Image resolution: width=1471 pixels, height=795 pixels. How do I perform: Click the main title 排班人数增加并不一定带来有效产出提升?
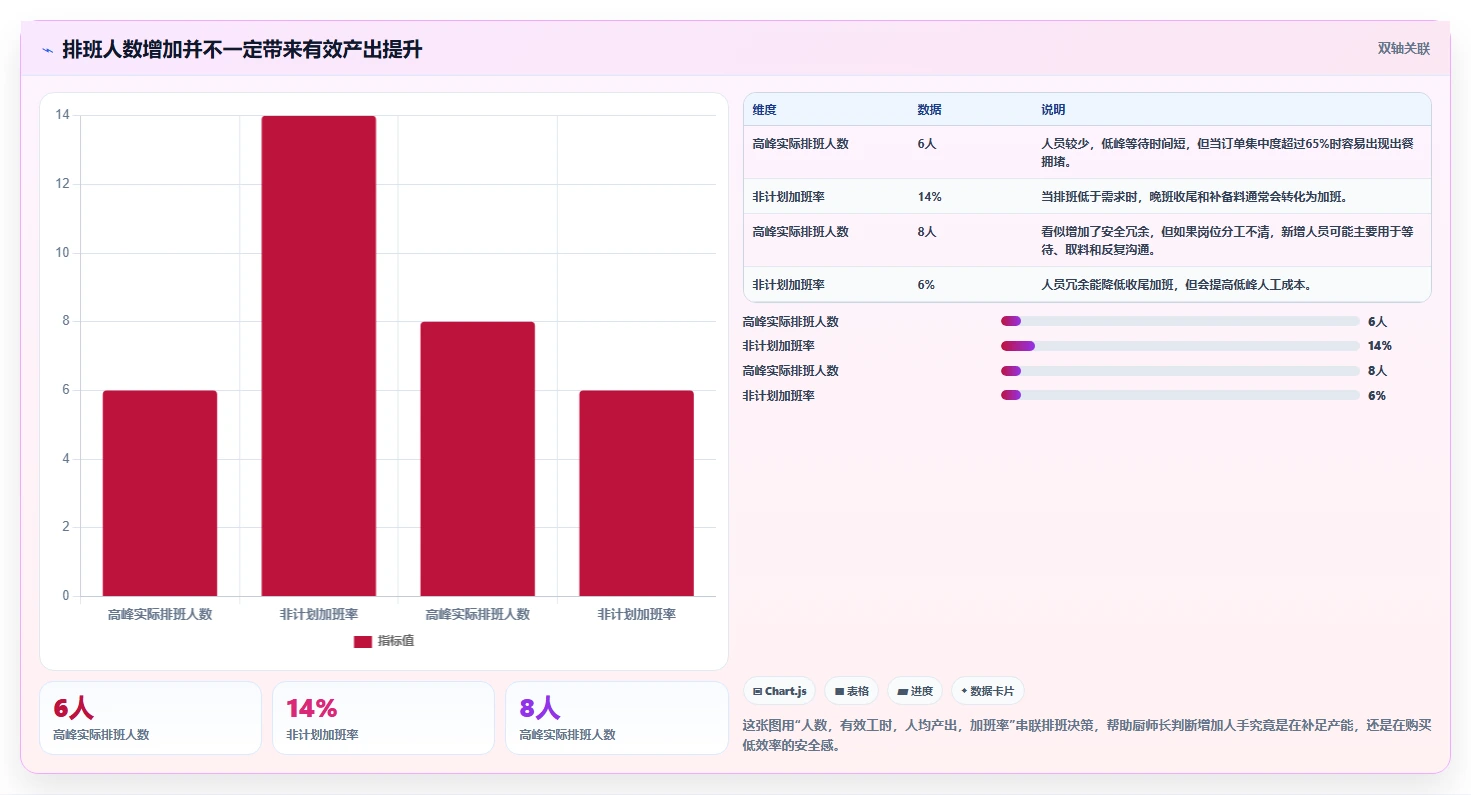(x=242, y=49)
